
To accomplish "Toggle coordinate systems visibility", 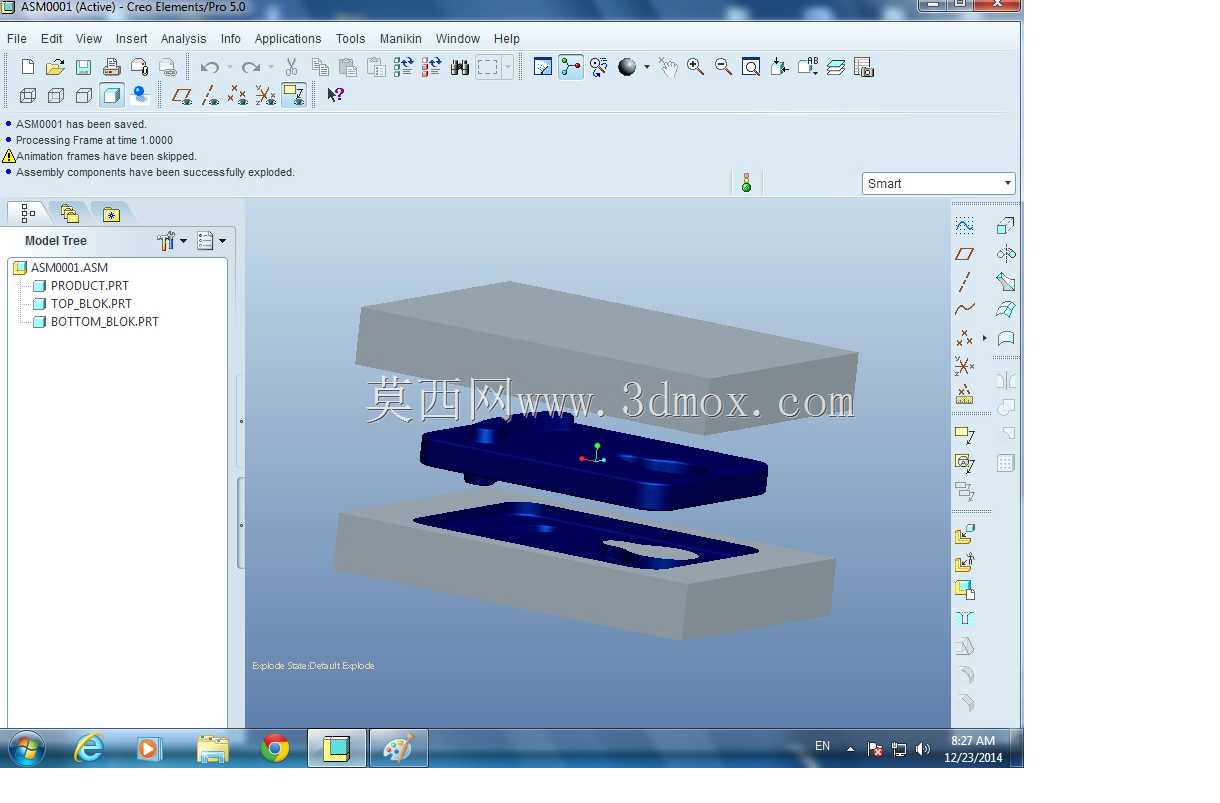I will (x=266, y=95).
